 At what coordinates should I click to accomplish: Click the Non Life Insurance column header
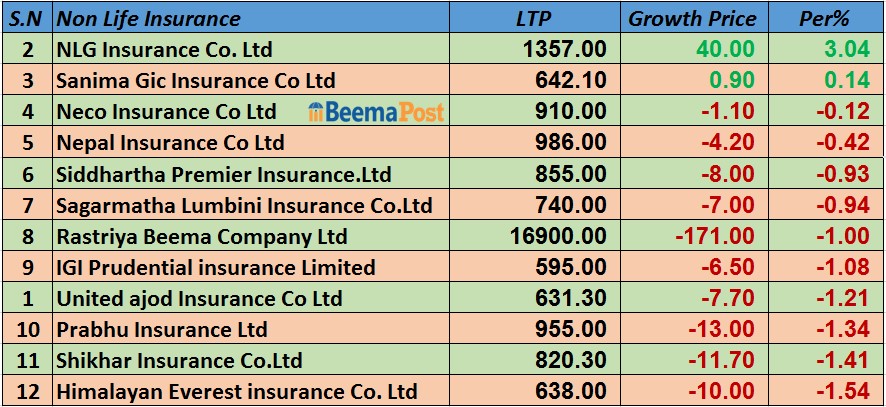click(x=149, y=19)
